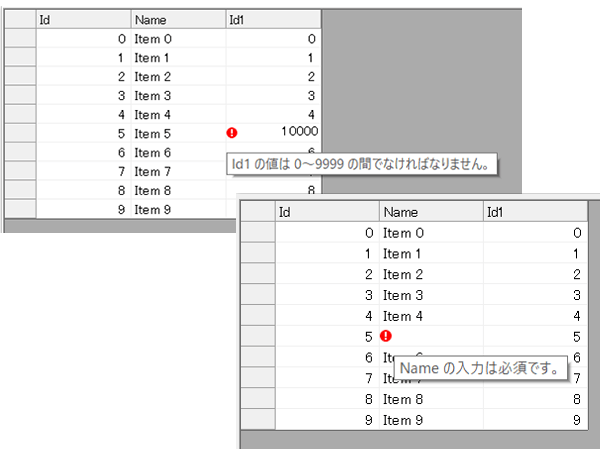Image resolution: width=600 pixels, height=450 pixels.
Task: Click the Id column header in the upper grid
Action: pos(83,19)
